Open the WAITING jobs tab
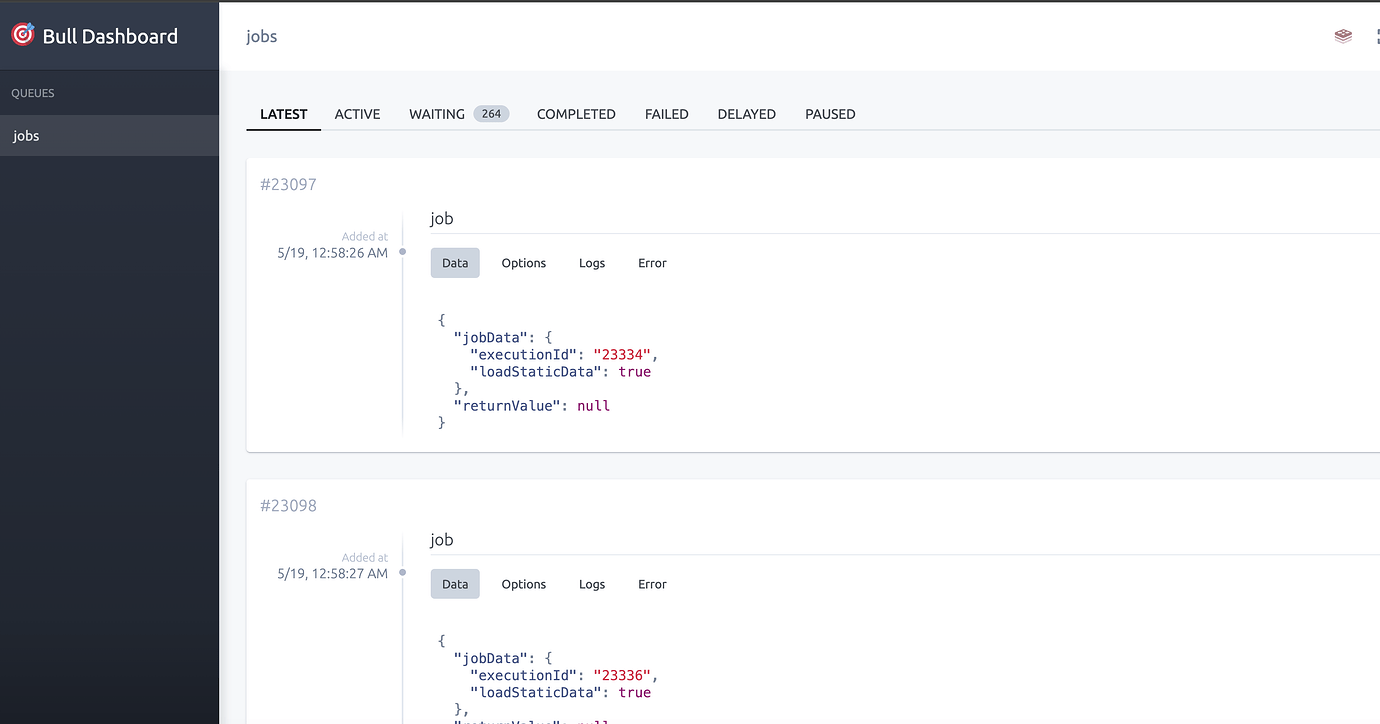Viewport: 1380px width, 724px height. tap(437, 114)
